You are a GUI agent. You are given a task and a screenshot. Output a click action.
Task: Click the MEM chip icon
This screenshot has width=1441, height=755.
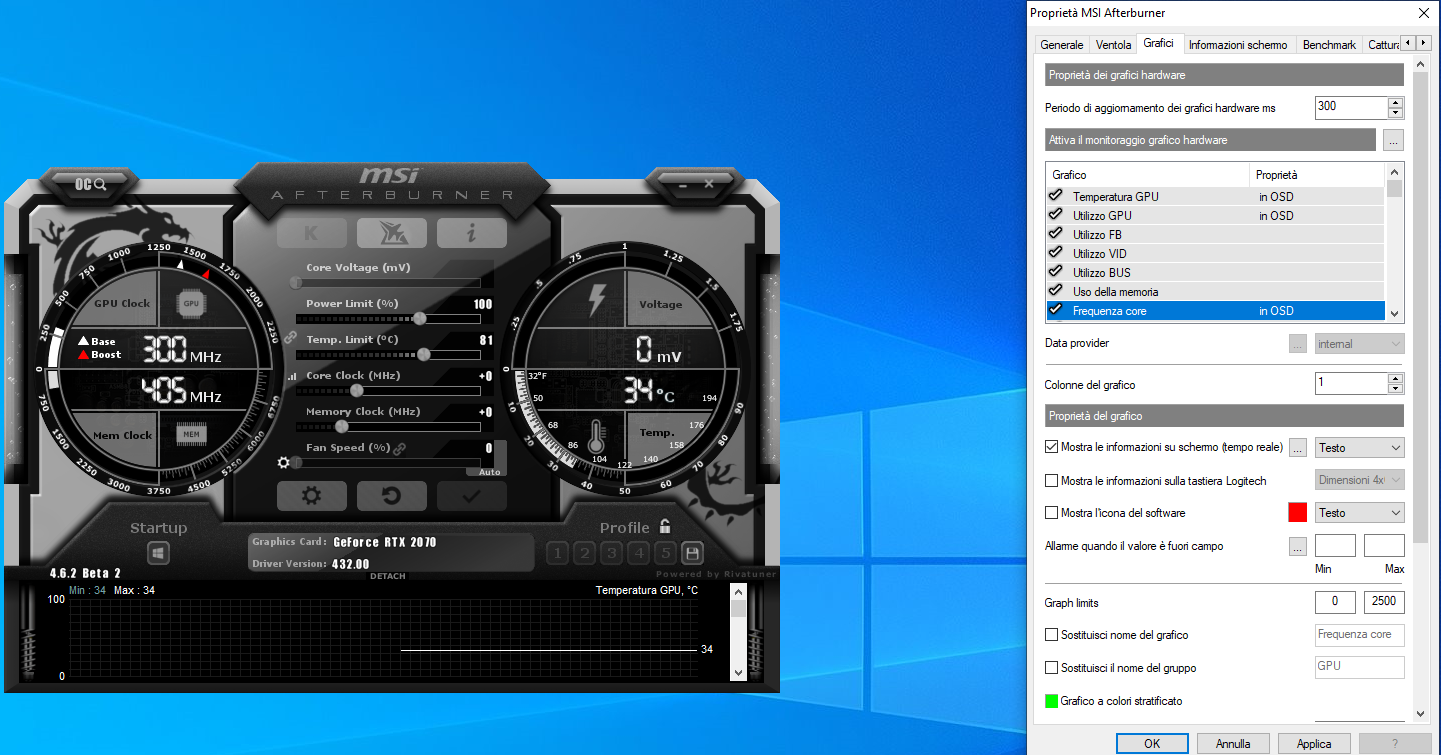click(x=191, y=434)
